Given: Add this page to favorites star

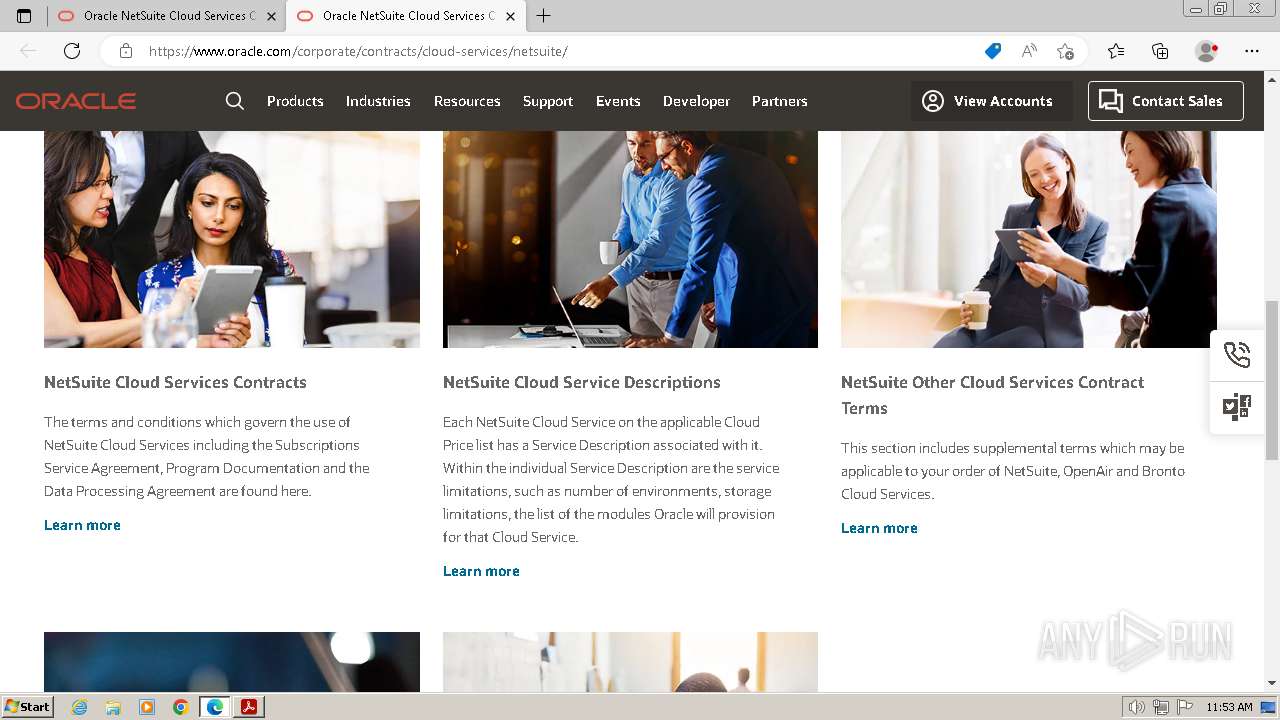Looking at the screenshot, I should coord(1065,51).
